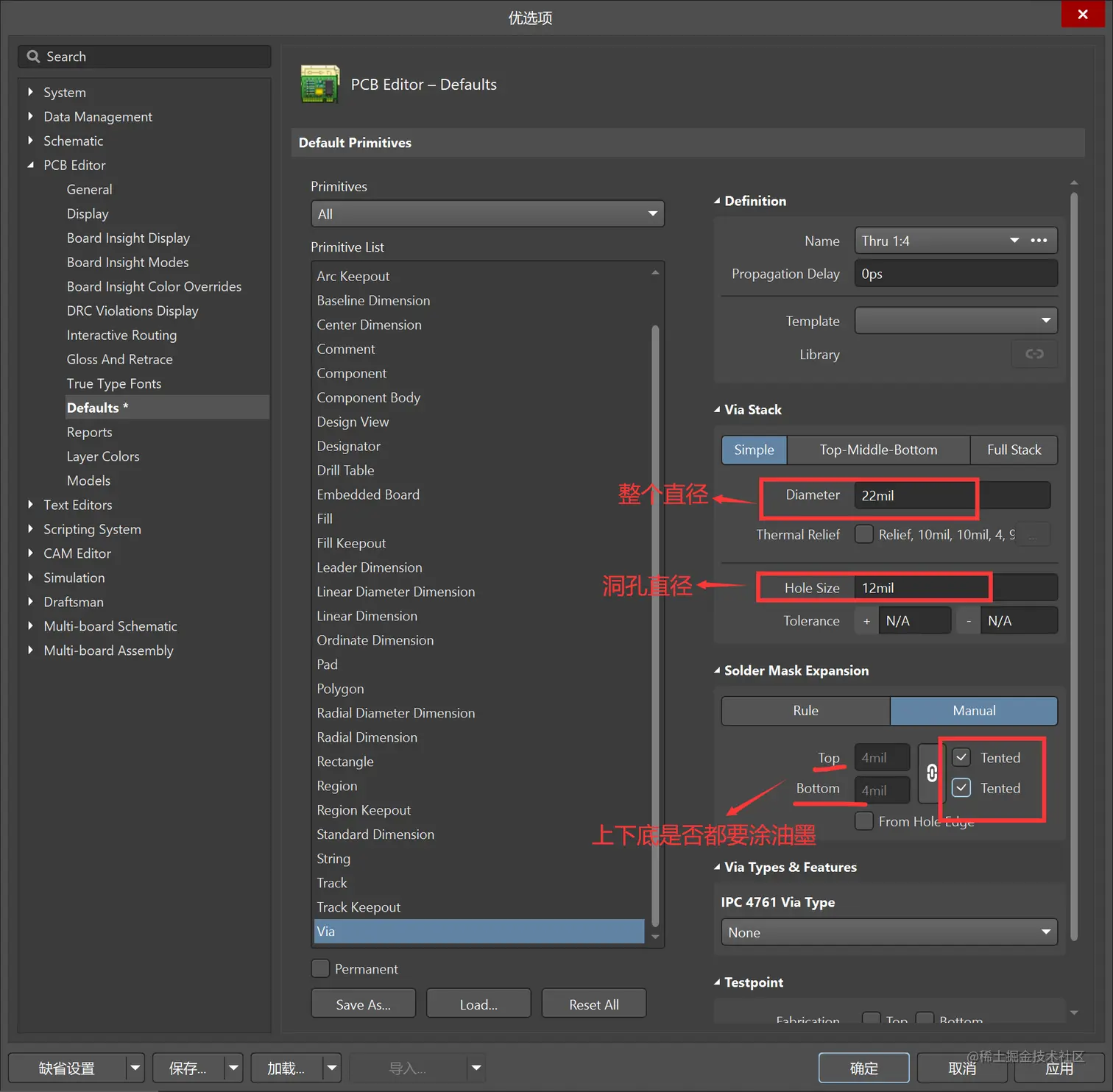Click the 缺省设置 button
The height and width of the screenshot is (1092, 1113).
click(67, 1068)
